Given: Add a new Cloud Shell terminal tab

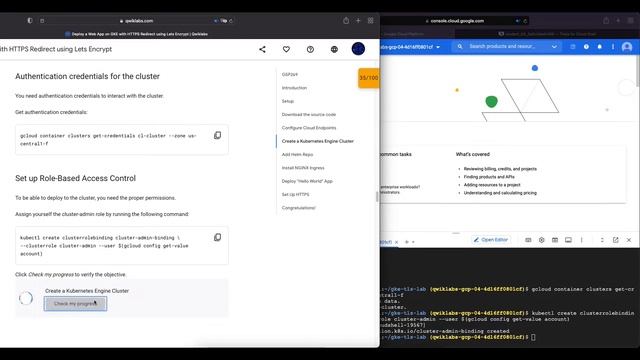Looking at the screenshot, I should point(407,242).
